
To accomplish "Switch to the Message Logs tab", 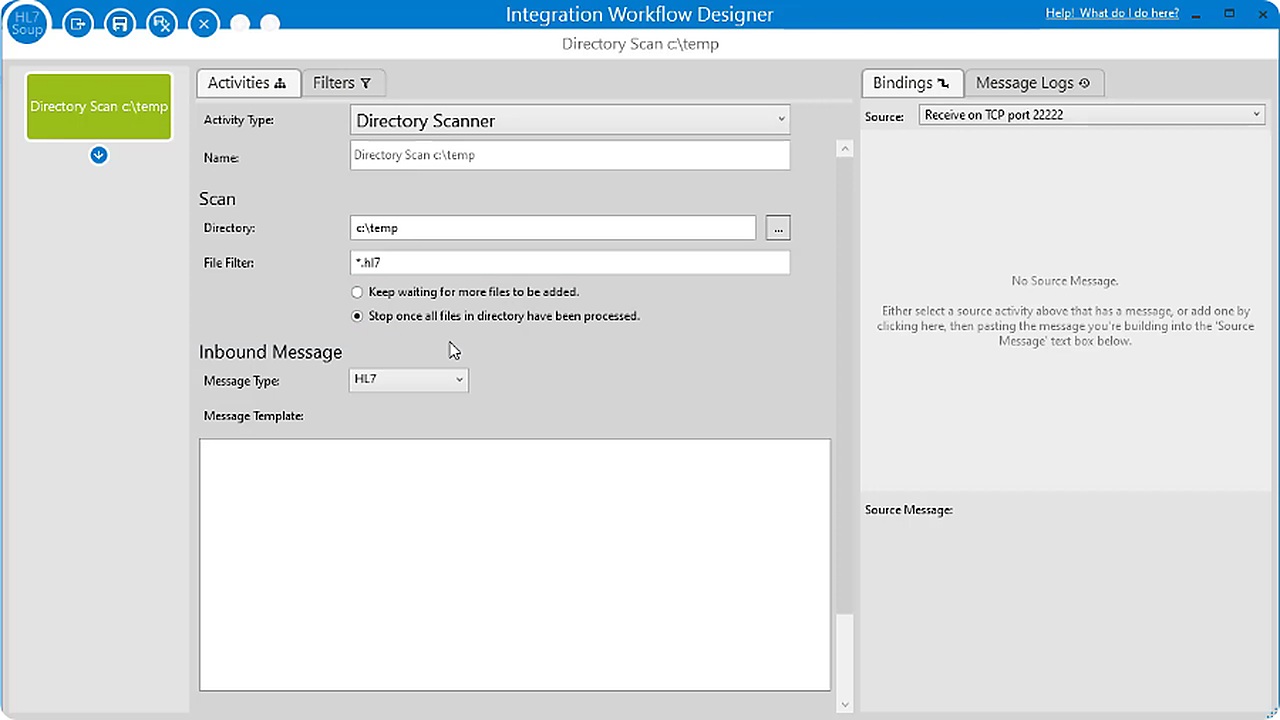I will point(1033,83).
